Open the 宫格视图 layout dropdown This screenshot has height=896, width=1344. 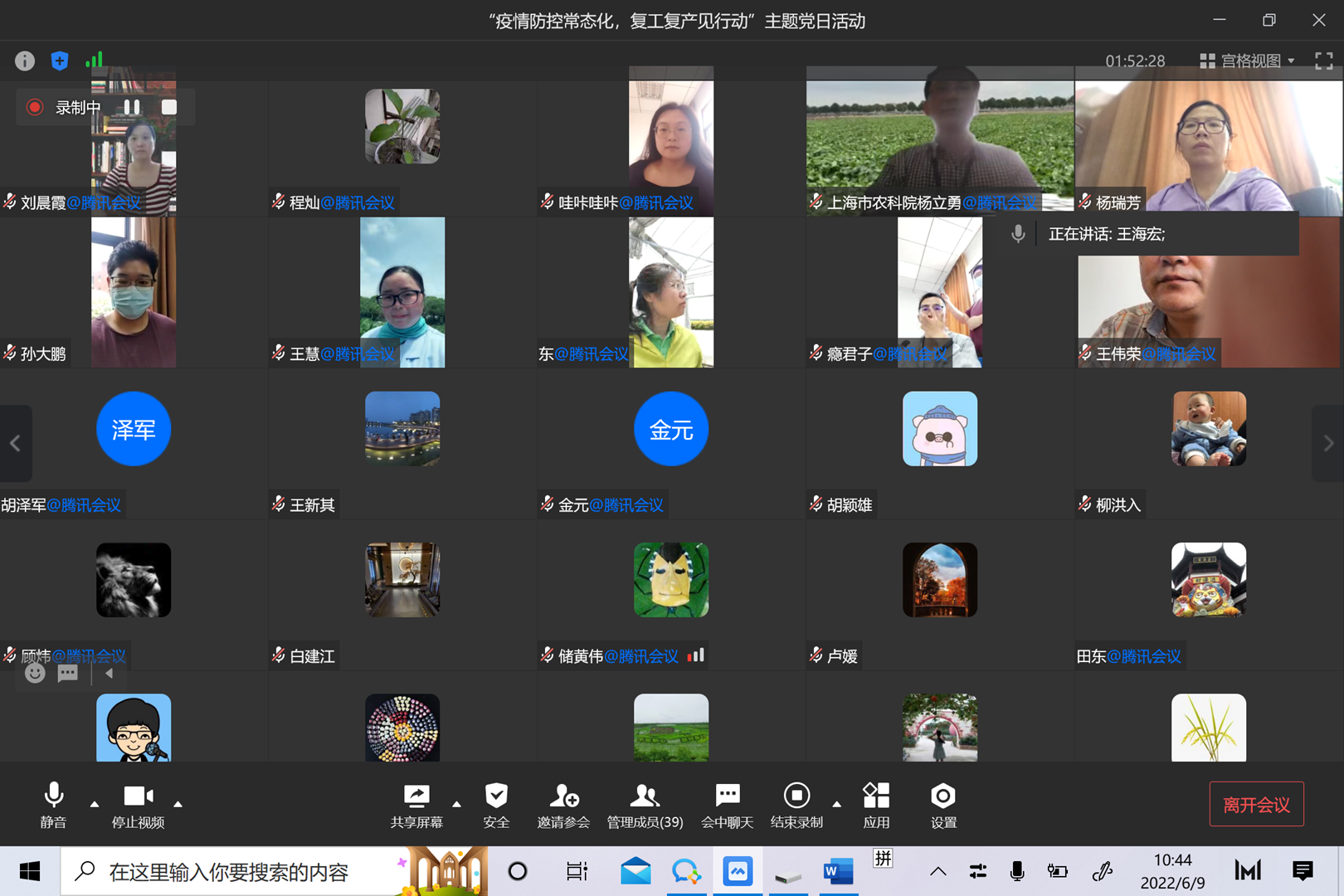[1247, 61]
